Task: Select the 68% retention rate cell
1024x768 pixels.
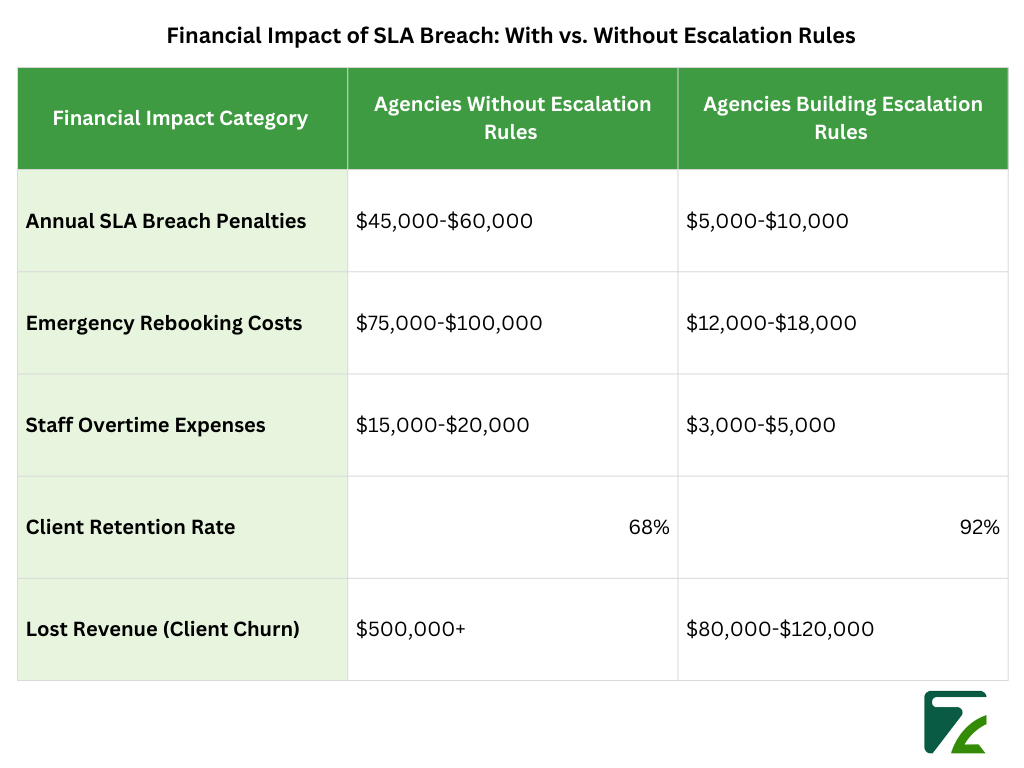Action: pos(651,527)
